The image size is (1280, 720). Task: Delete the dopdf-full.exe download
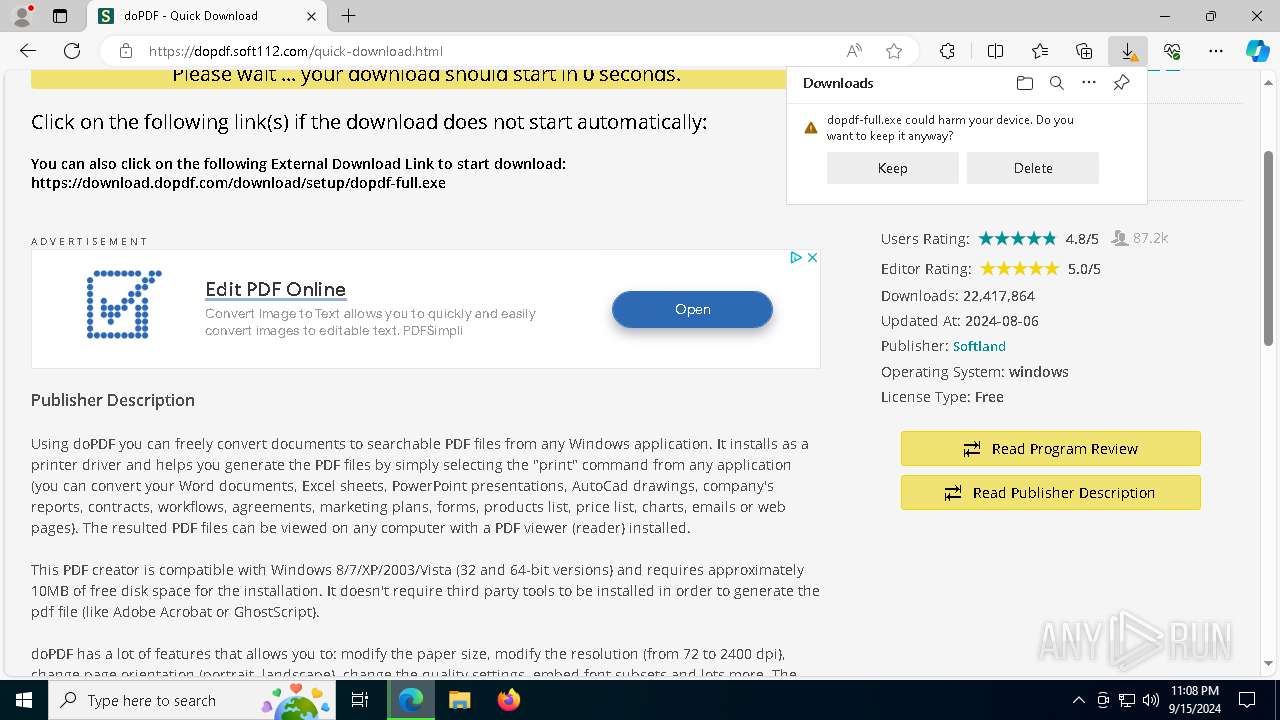click(1033, 168)
